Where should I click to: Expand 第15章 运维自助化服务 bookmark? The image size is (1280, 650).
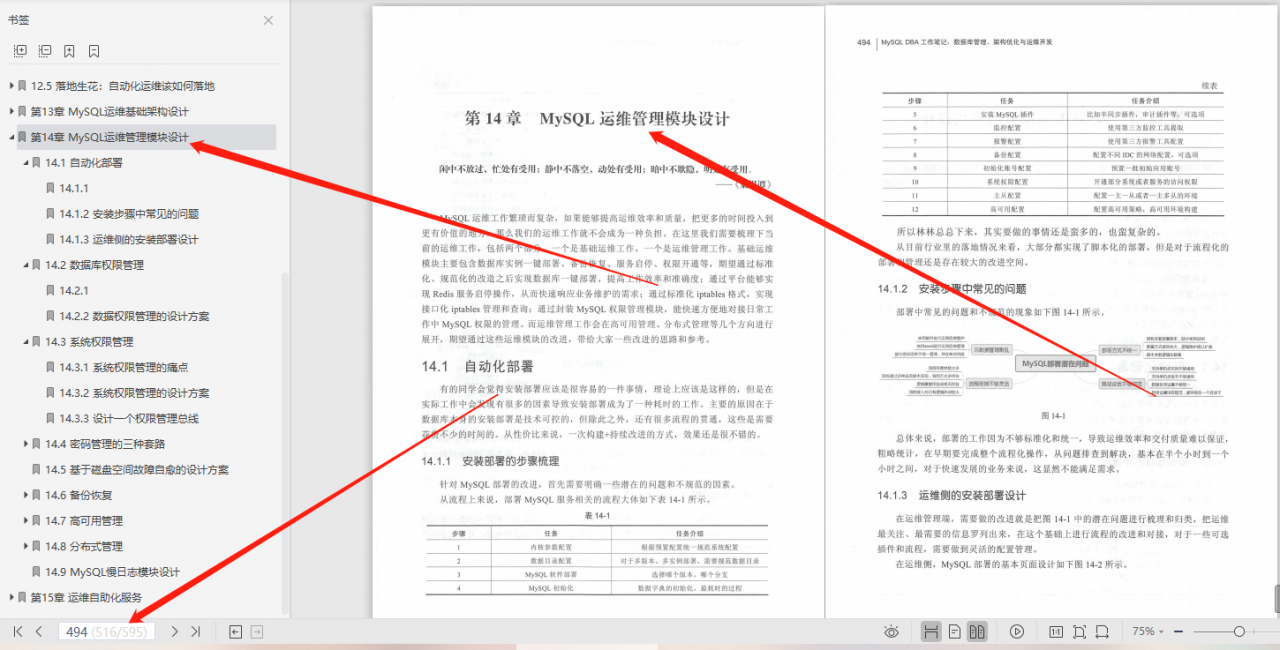pos(12,597)
